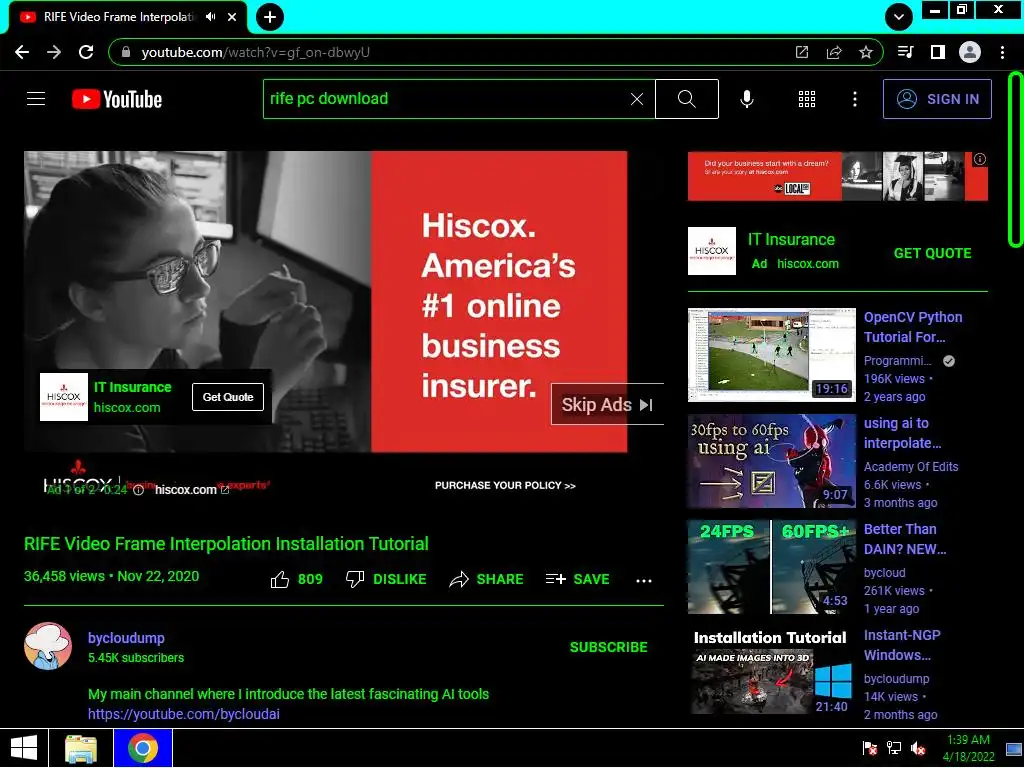The image size is (1024, 768).
Task: Go forward in browser history
Action: [54, 52]
